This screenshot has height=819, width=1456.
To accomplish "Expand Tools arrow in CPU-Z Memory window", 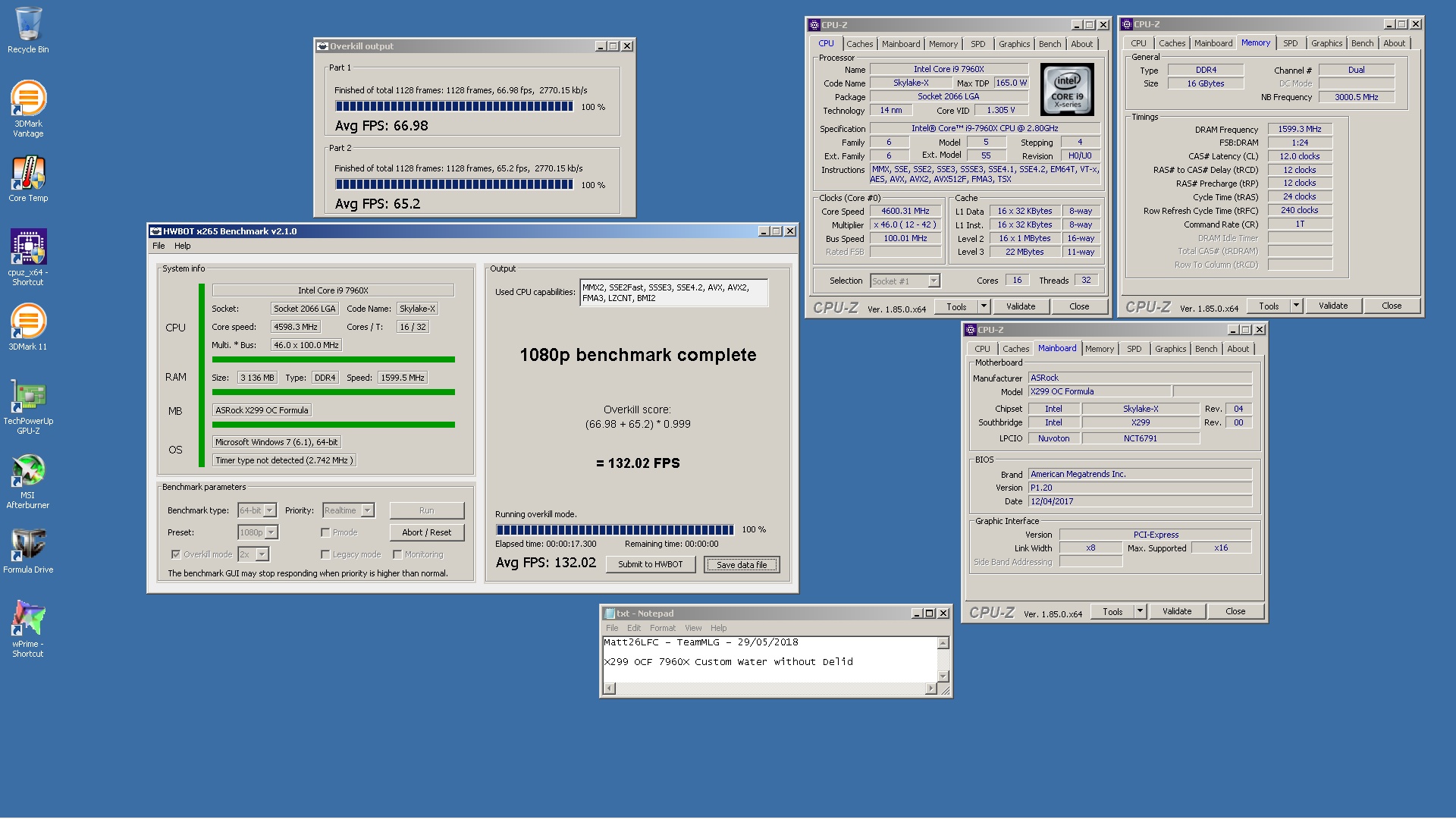I will [1296, 306].
